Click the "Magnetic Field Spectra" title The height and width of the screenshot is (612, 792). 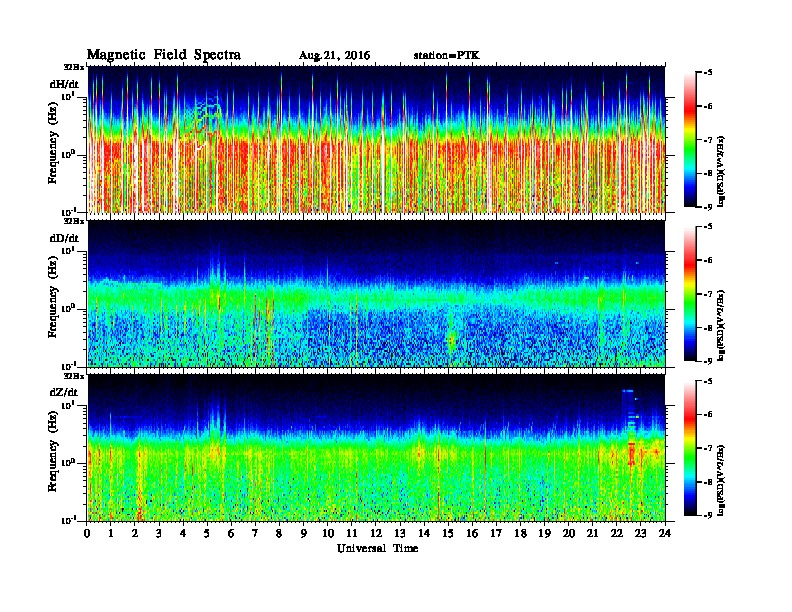[164, 55]
